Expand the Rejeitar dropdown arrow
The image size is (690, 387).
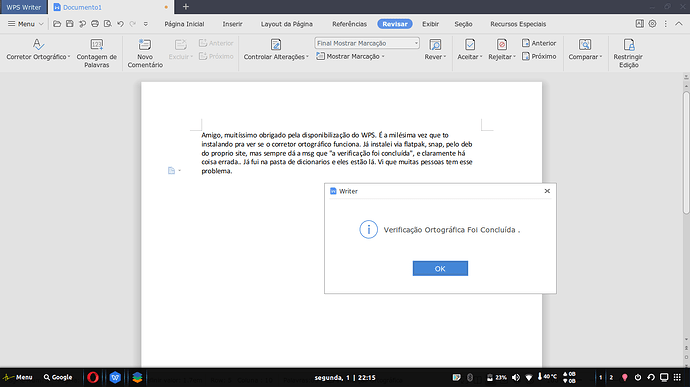pyautogui.click(x=514, y=57)
